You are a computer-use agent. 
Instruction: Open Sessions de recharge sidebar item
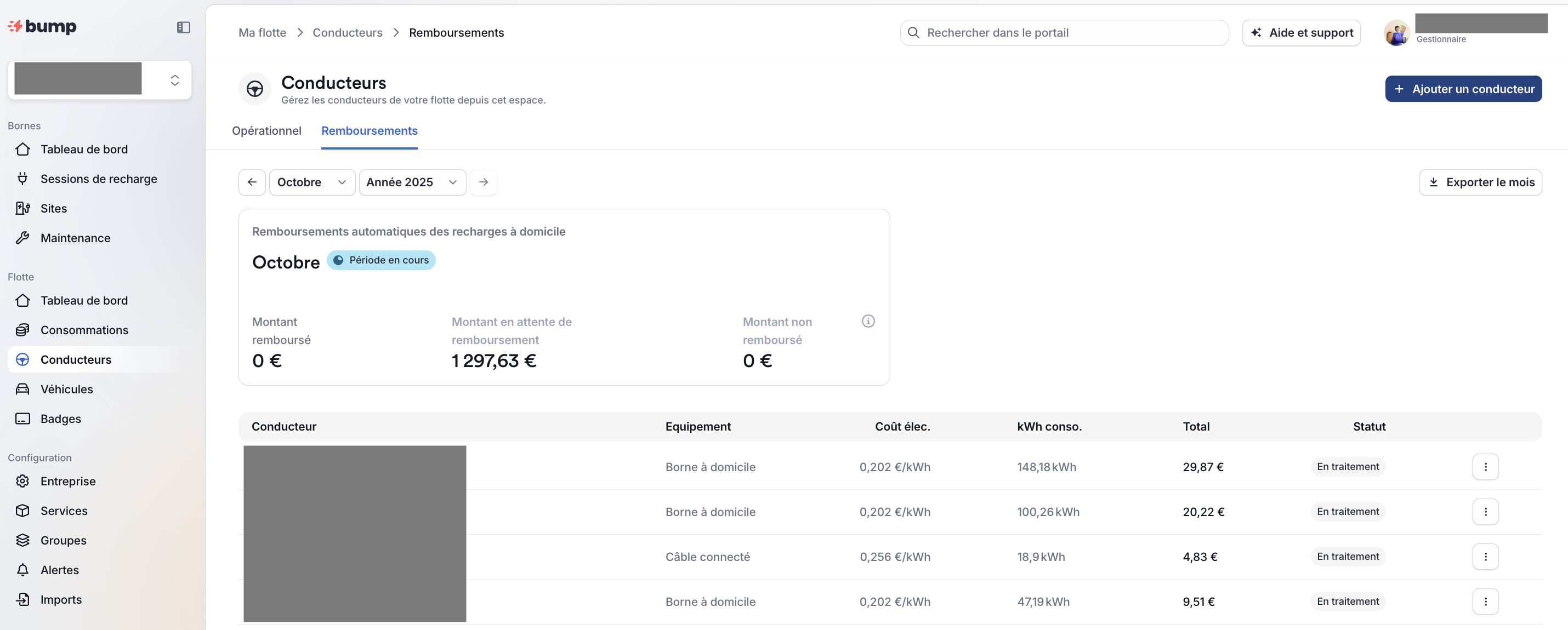click(99, 179)
